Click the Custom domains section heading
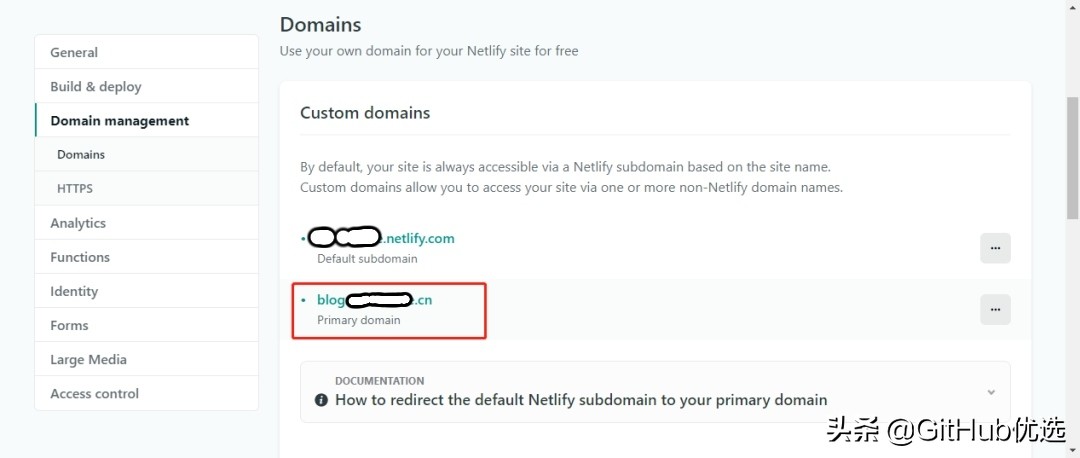 (x=365, y=113)
